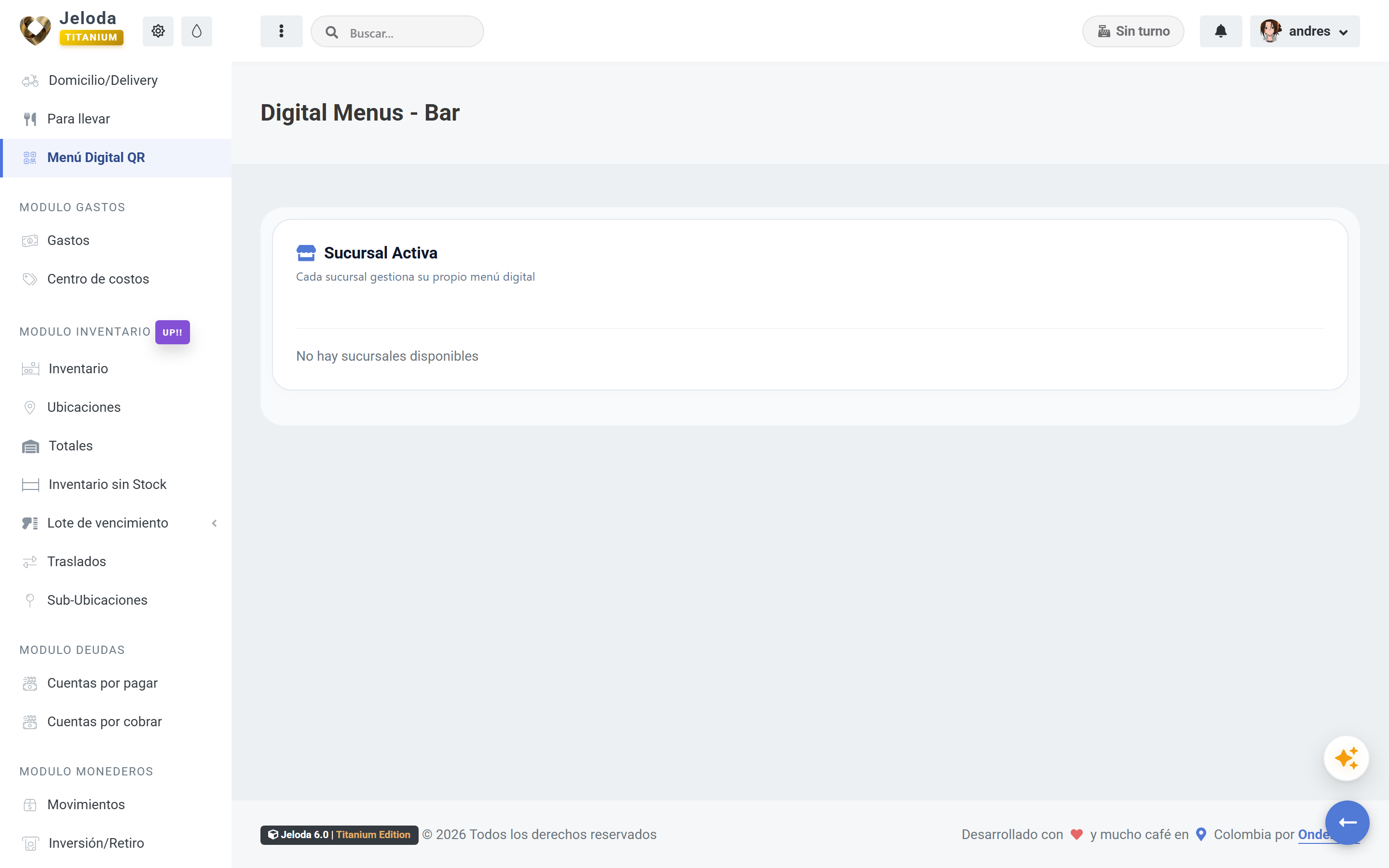
Task: Open the settings gear icon
Action: coord(158,31)
